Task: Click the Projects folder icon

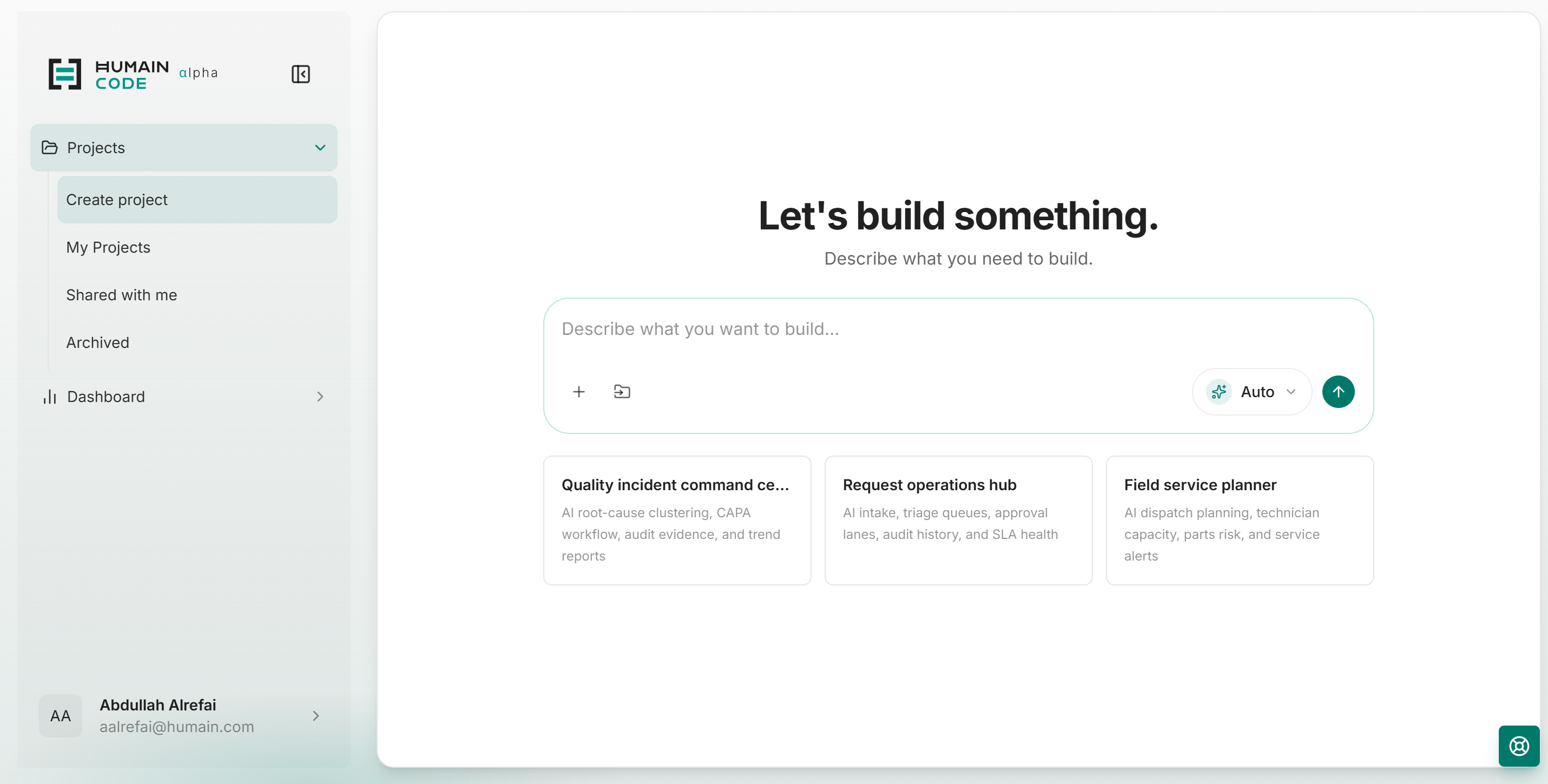Action: click(x=50, y=147)
